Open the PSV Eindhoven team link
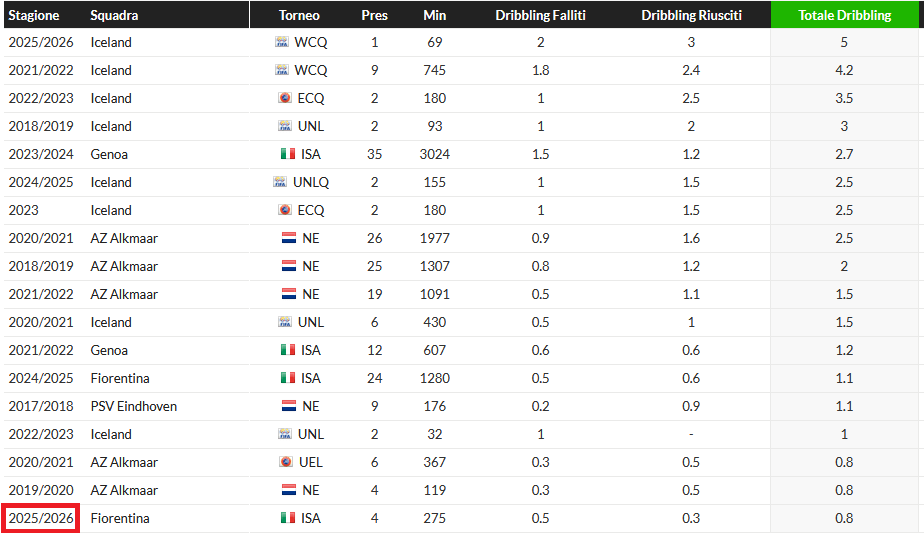This screenshot has width=924, height=533. 132,406
